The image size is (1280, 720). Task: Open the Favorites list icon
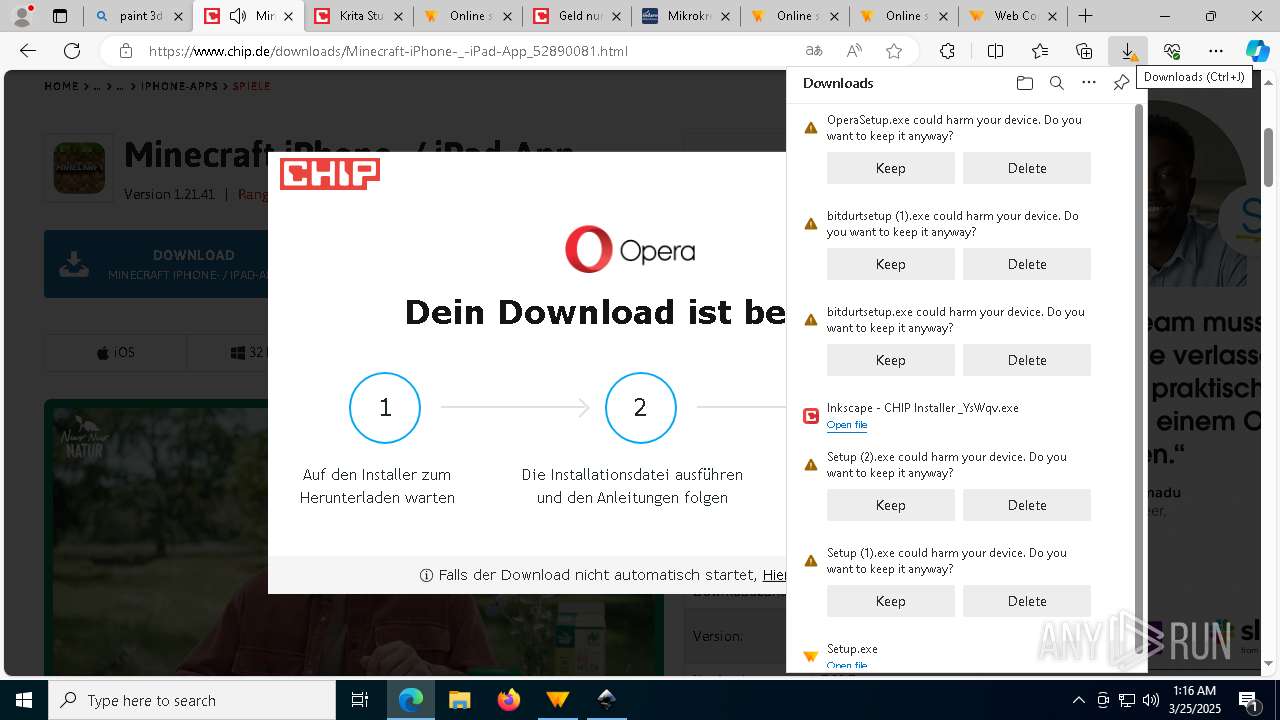[x=1040, y=51]
